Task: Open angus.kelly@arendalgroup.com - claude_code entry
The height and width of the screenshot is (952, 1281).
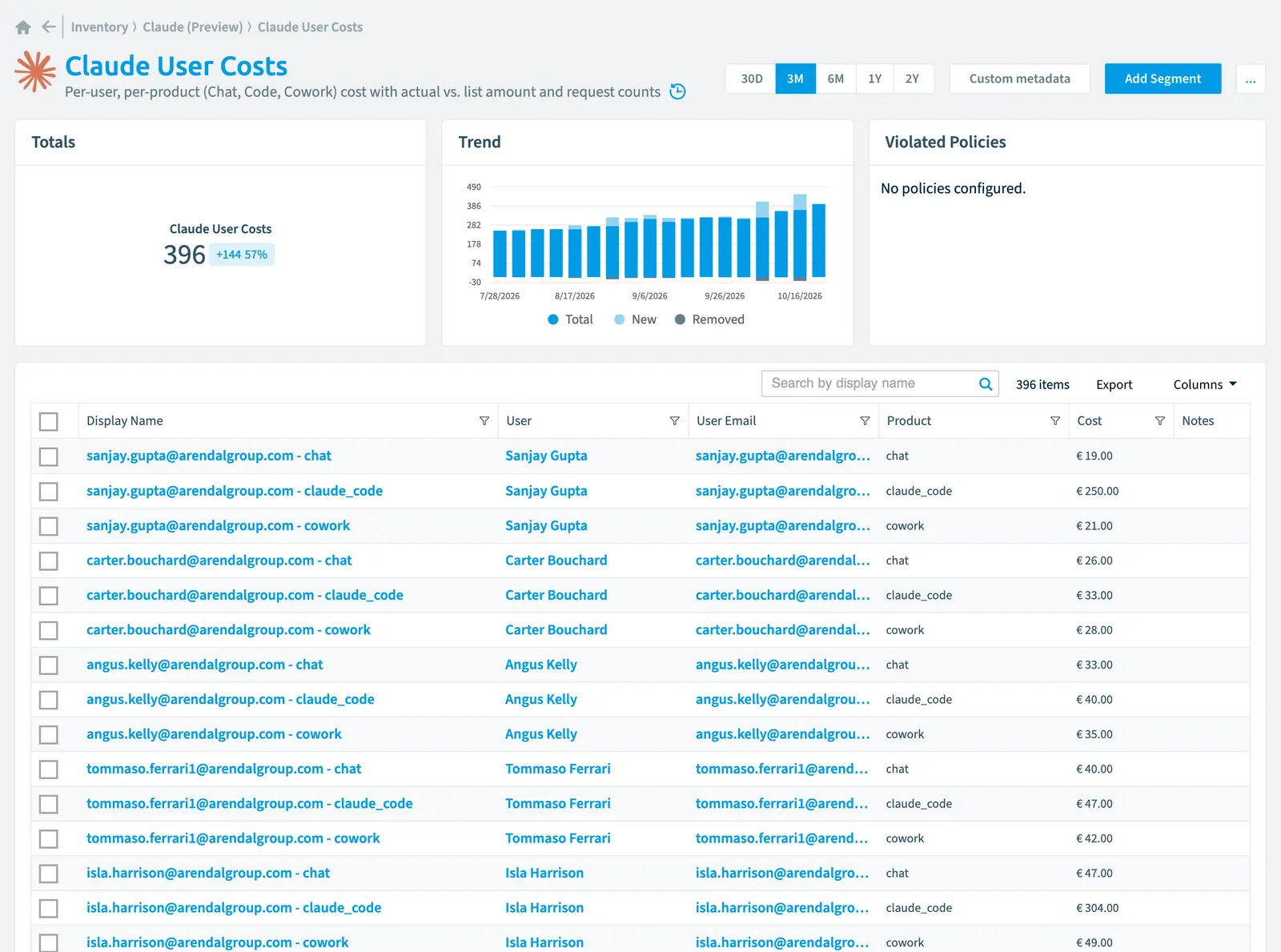Action: 230,700
